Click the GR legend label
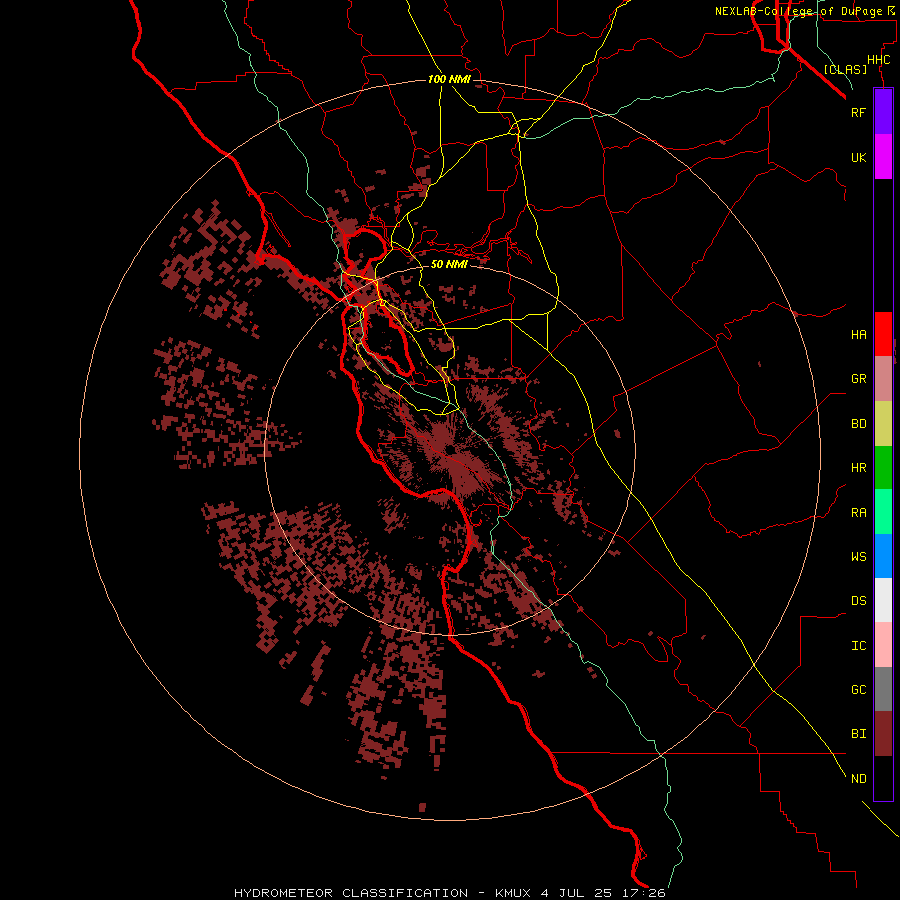 pos(858,379)
